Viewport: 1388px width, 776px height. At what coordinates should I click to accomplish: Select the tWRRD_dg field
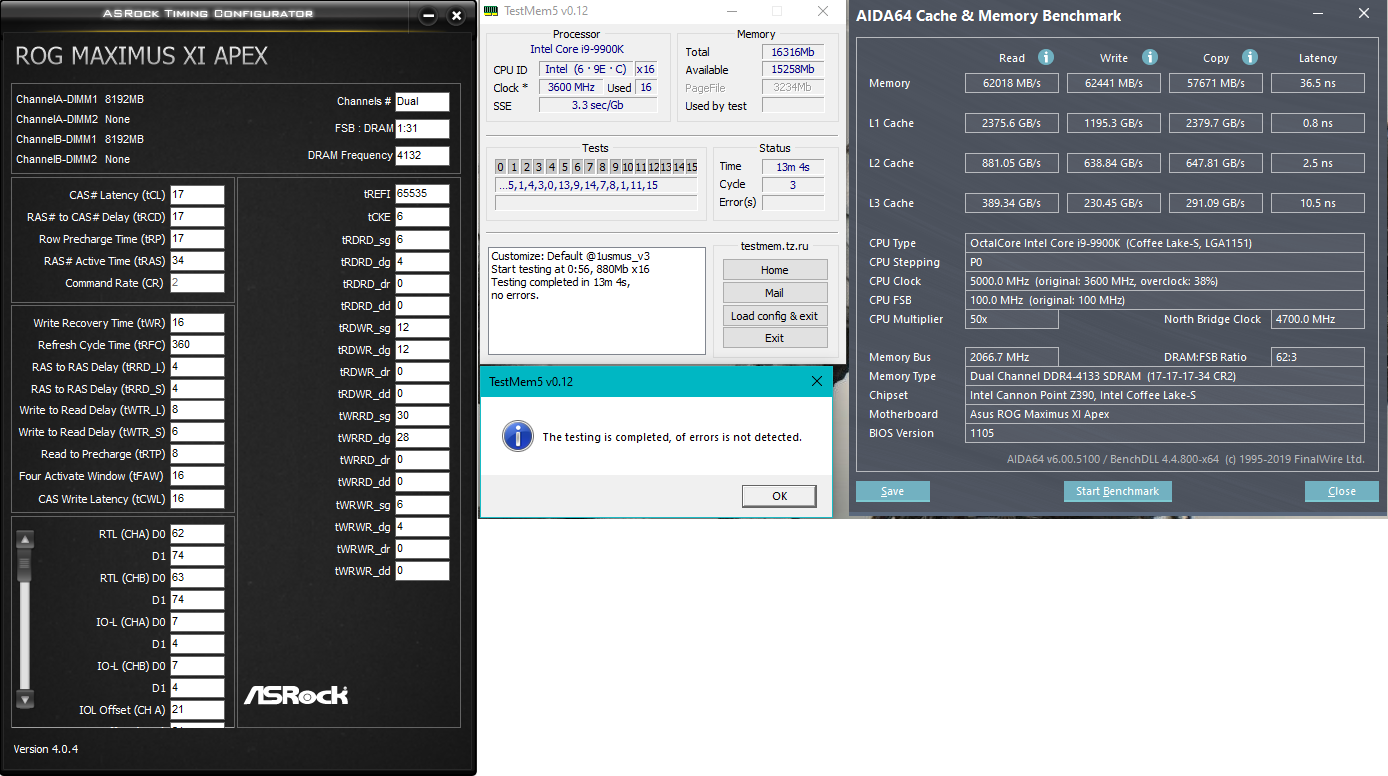coord(422,437)
